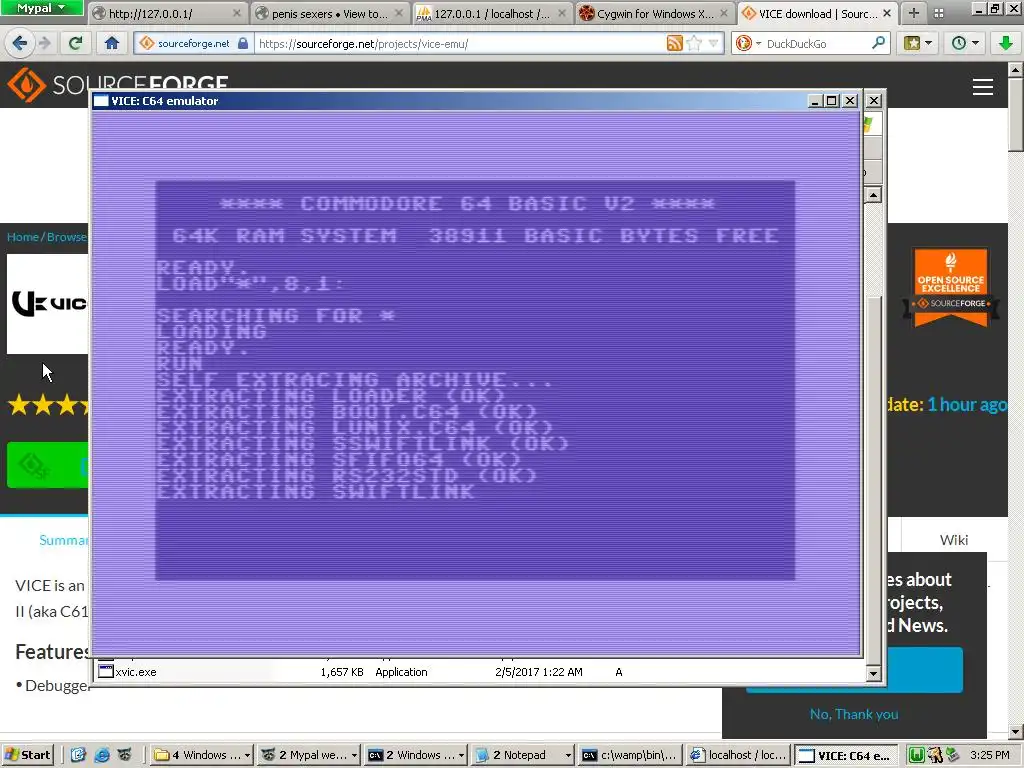Switch to the Cygwin for Windows tab
This screenshot has width=1024, height=768.
[x=655, y=13]
